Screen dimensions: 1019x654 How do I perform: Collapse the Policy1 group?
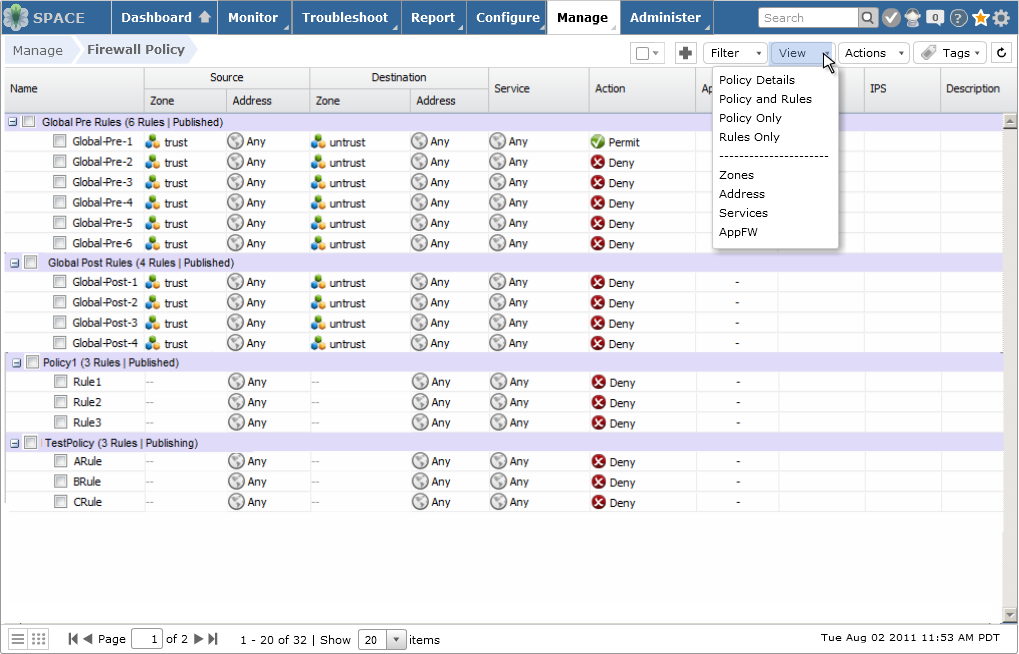click(x=16, y=363)
